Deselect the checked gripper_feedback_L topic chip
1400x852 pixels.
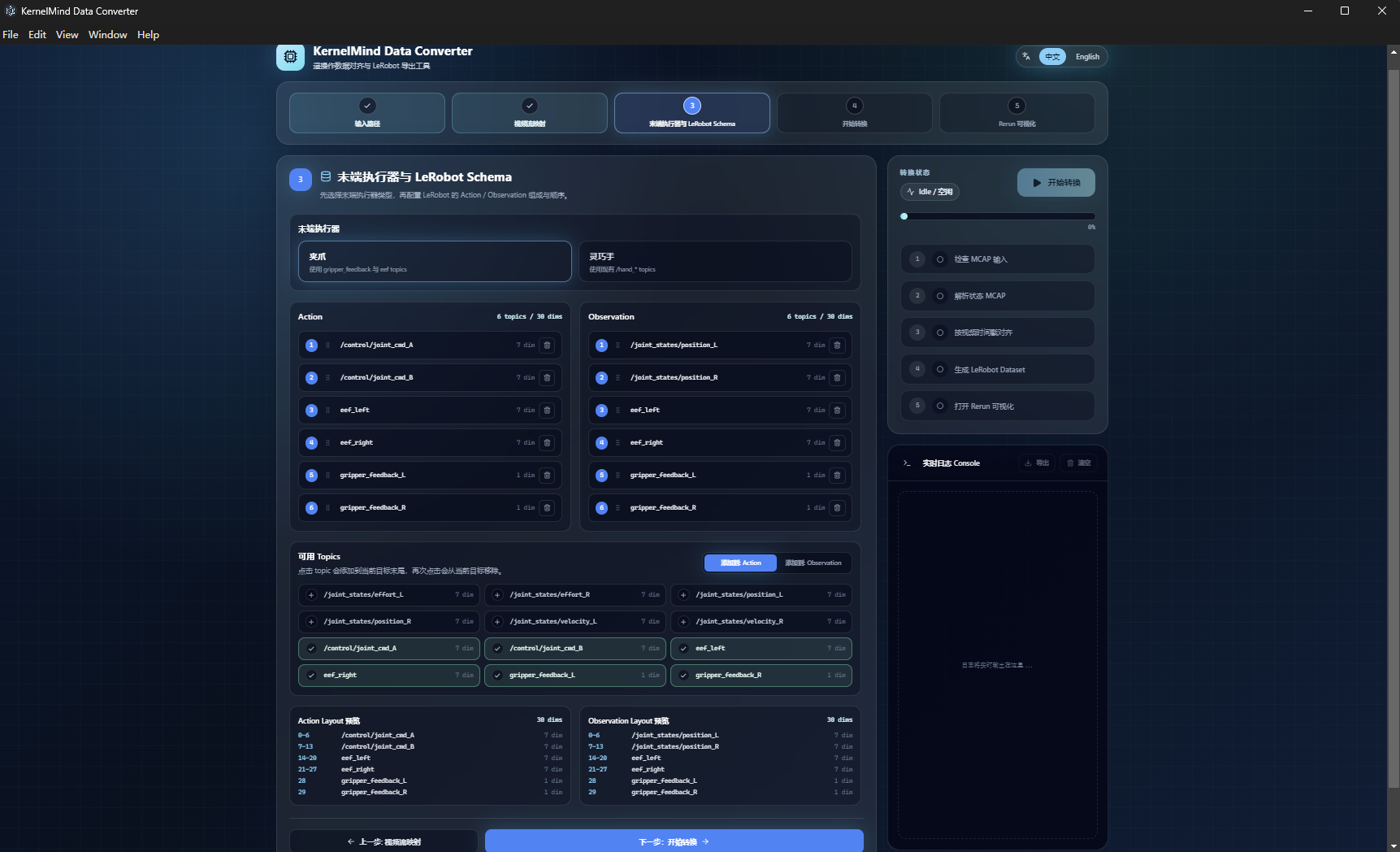tap(574, 675)
